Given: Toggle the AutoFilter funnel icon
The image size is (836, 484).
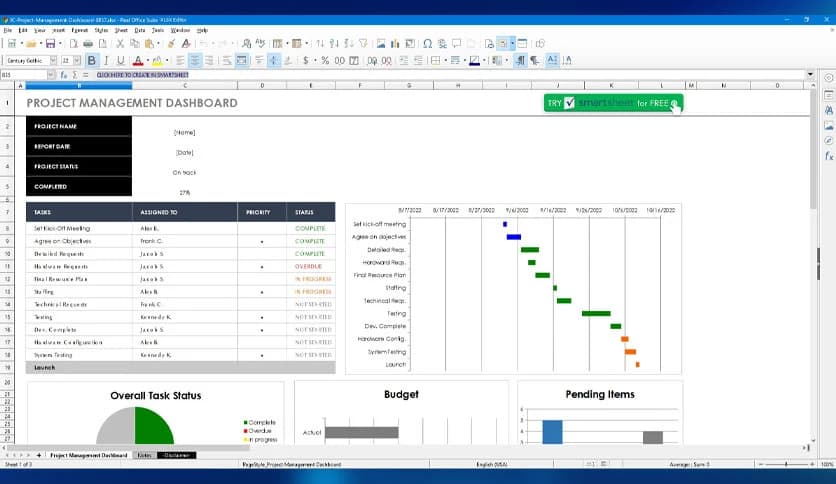Looking at the screenshot, I should pyautogui.click(x=363, y=44).
